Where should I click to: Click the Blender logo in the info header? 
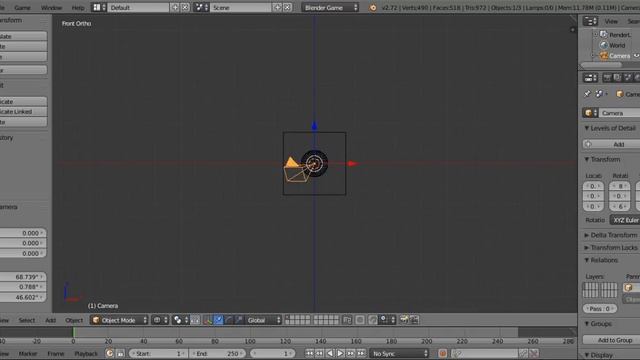(x=373, y=7)
